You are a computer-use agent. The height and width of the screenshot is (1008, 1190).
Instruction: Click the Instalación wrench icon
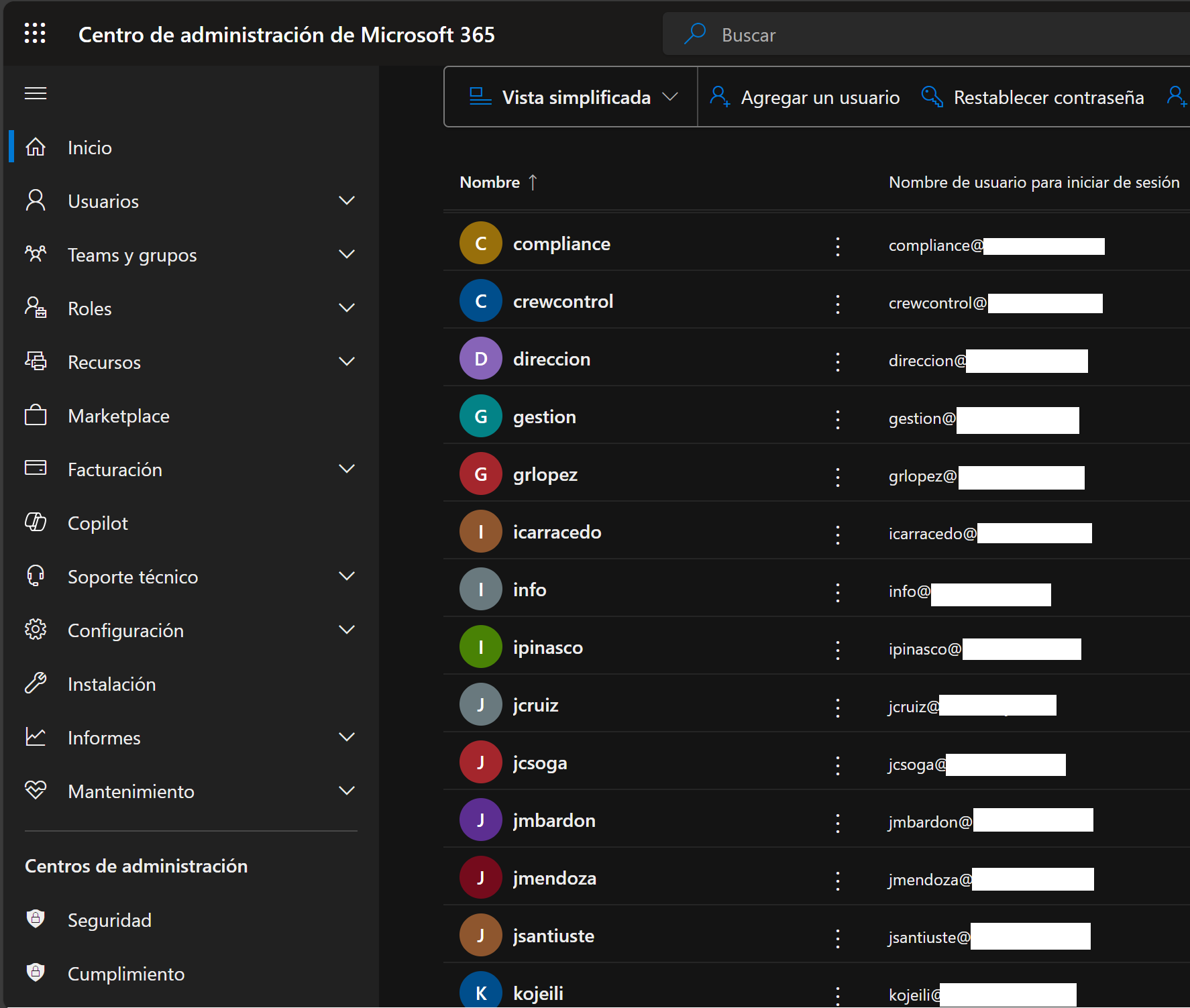[36, 683]
